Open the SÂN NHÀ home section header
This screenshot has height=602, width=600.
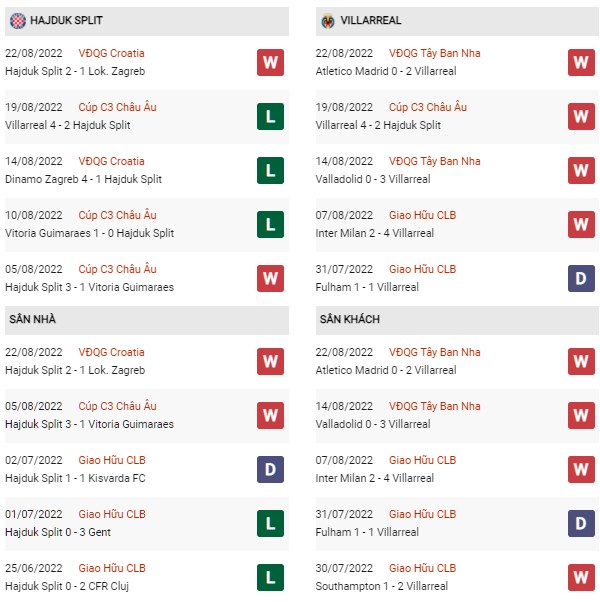click(147, 320)
